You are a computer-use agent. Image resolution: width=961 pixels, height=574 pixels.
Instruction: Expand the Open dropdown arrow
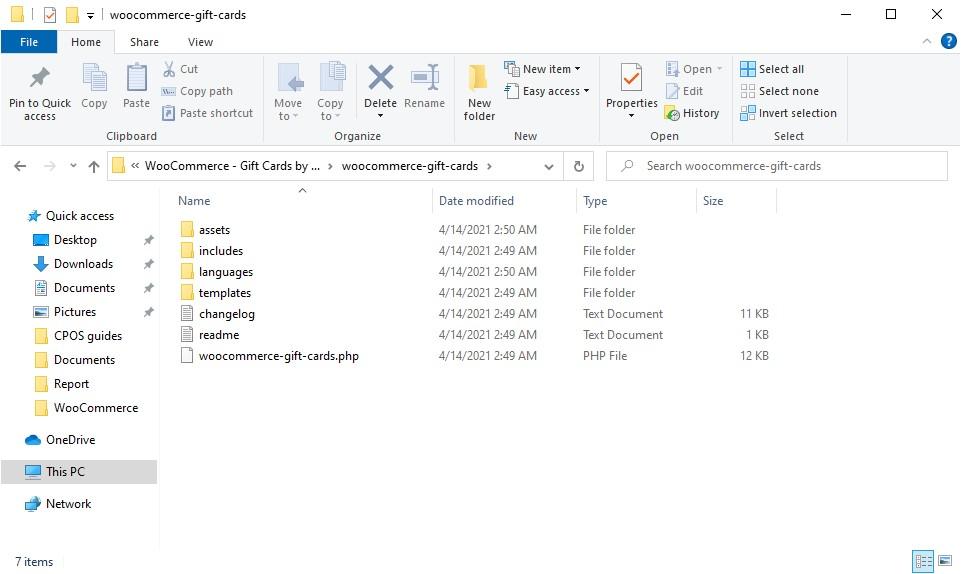pos(720,69)
